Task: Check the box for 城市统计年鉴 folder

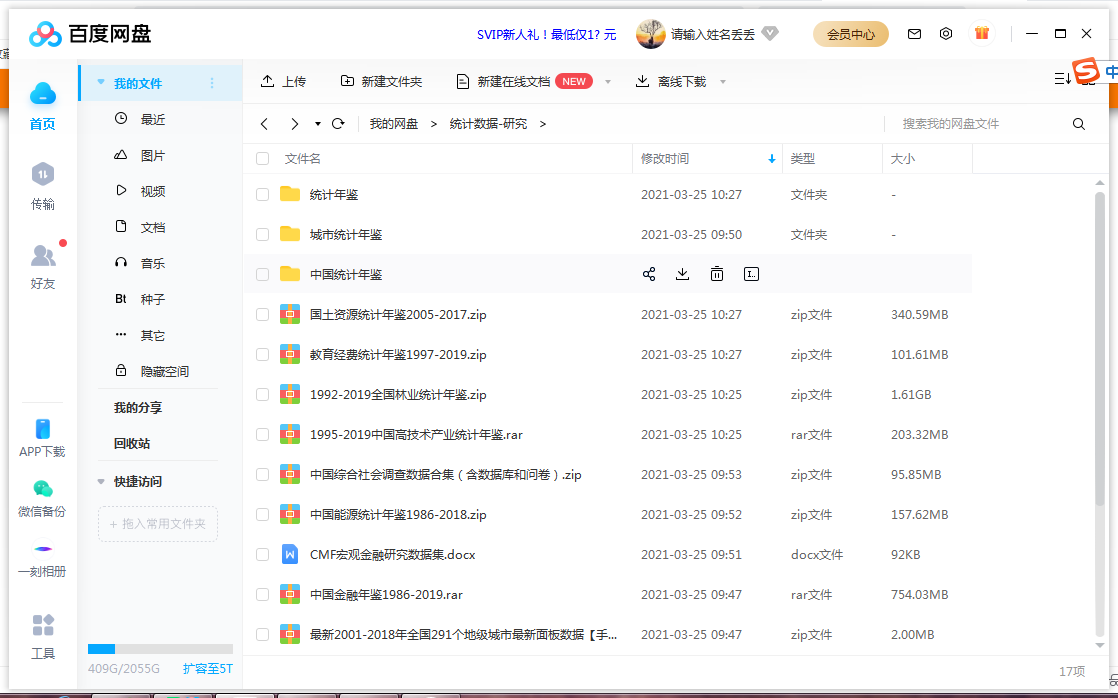Action: (262, 235)
